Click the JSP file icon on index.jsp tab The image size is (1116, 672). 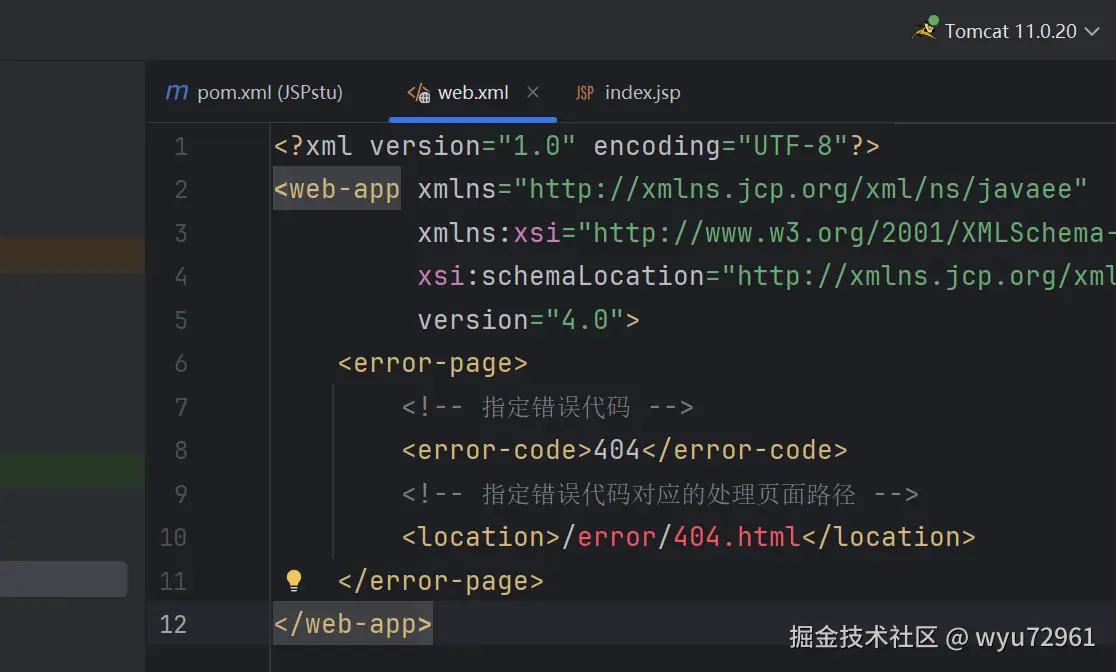tap(584, 93)
